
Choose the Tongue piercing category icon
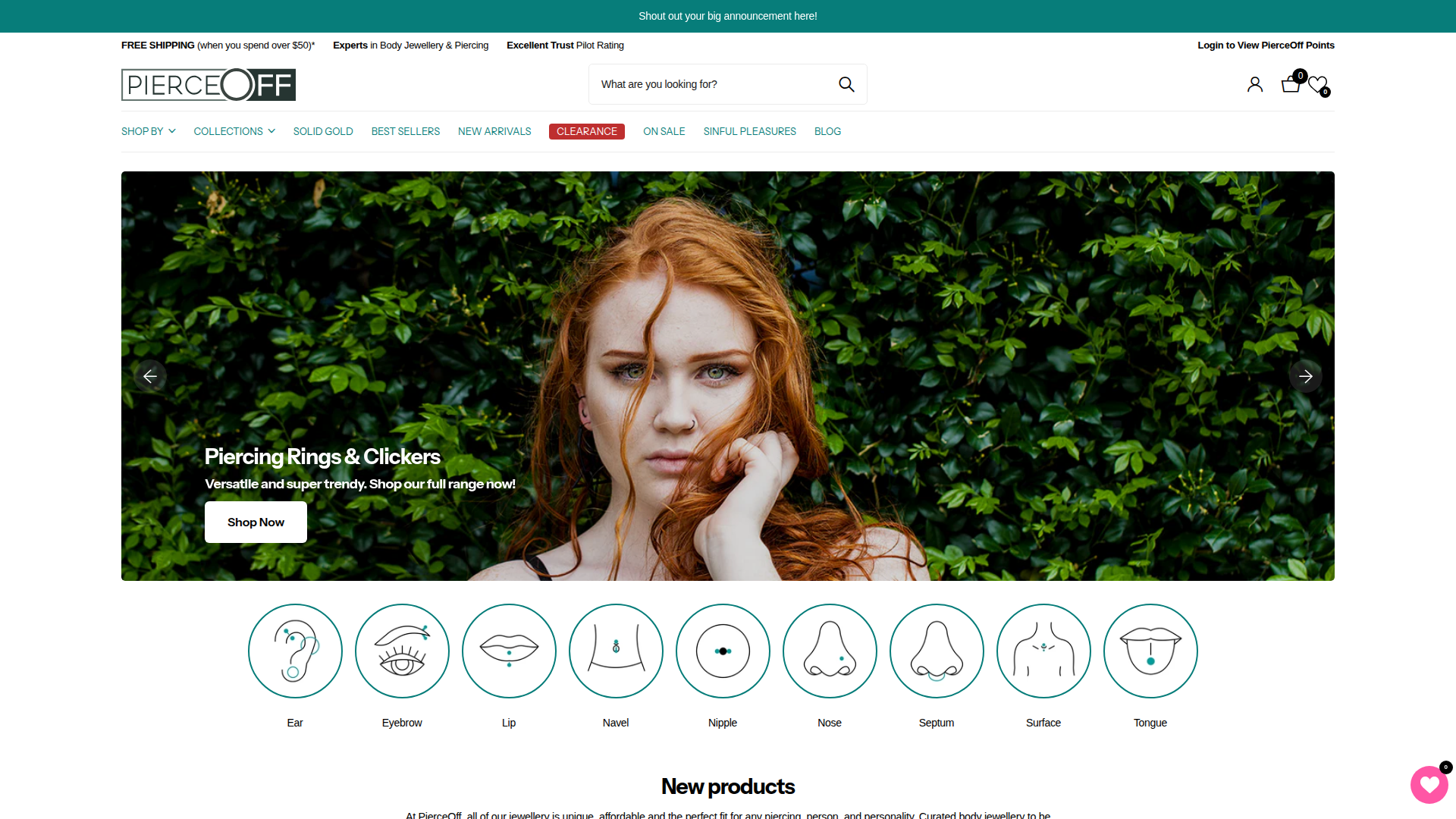point(1150,651)
